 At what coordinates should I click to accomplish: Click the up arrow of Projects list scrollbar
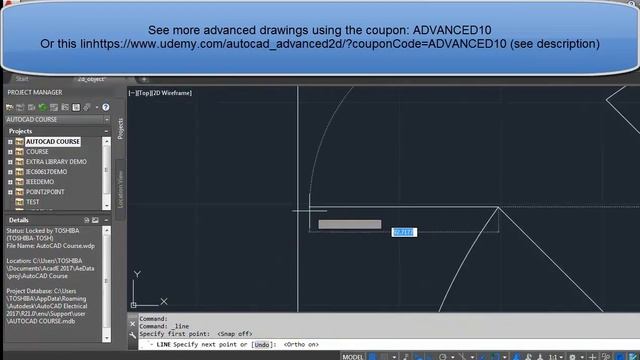(x=107, y=141)
